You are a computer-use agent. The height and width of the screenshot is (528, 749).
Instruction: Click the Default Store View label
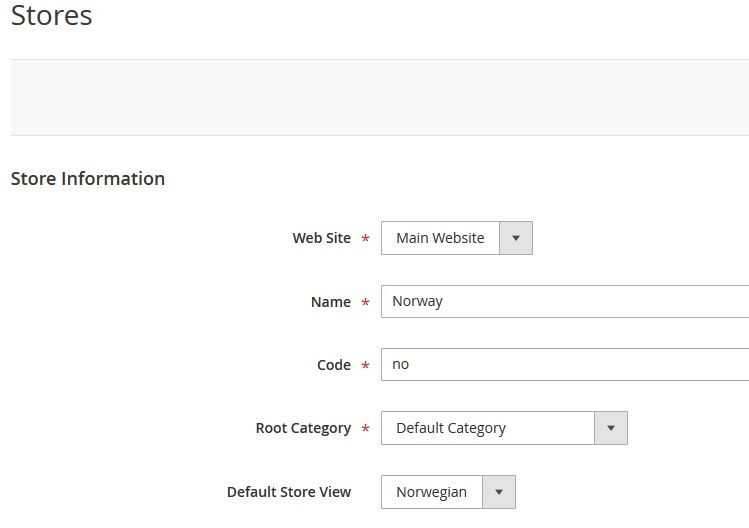click(289, 492)
